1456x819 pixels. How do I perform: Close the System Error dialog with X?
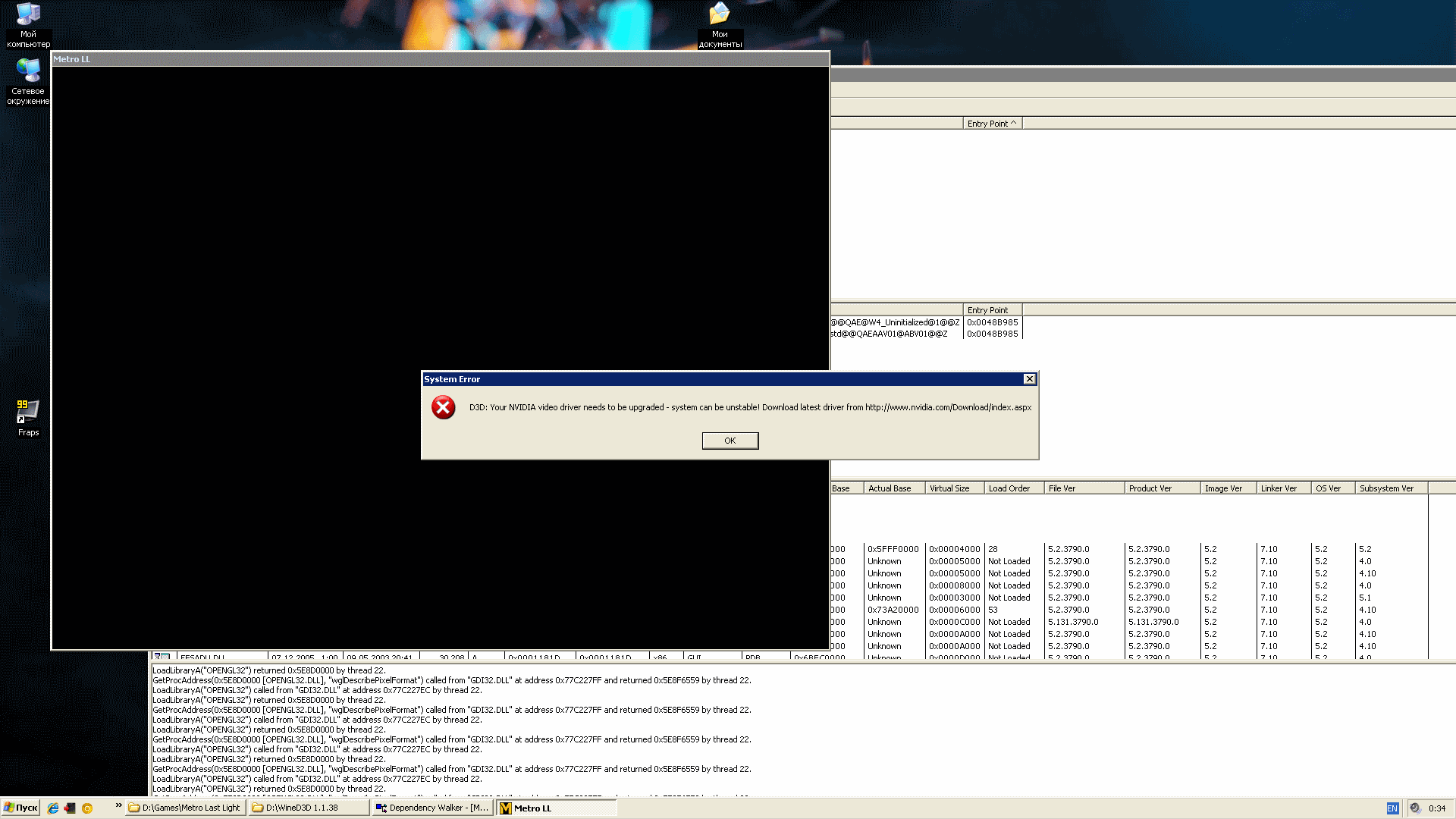pyautogui.click(x=1029, y=379)
